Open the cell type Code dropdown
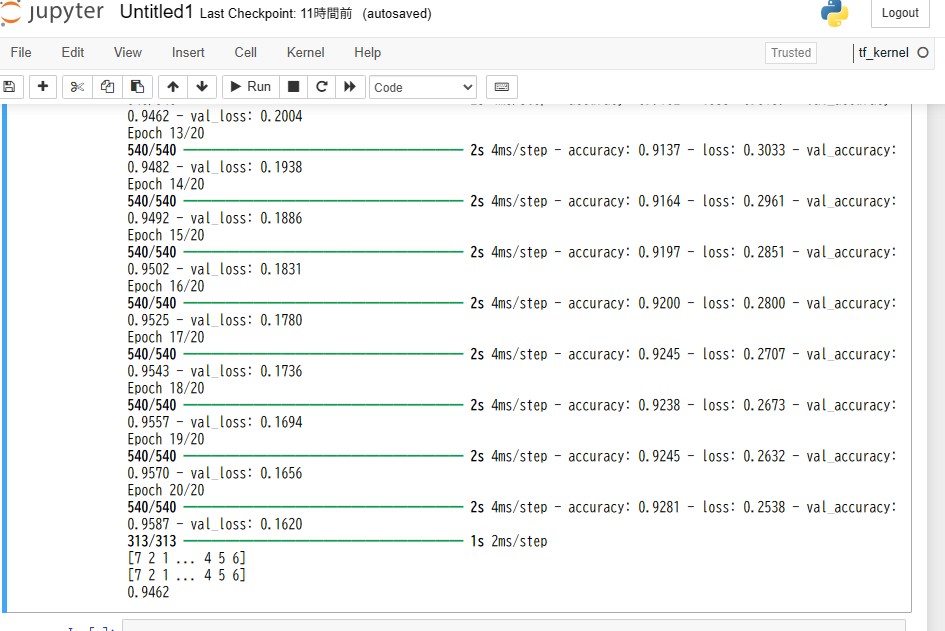The width and height of the screenshot is (945, 631). coord(423,87)
